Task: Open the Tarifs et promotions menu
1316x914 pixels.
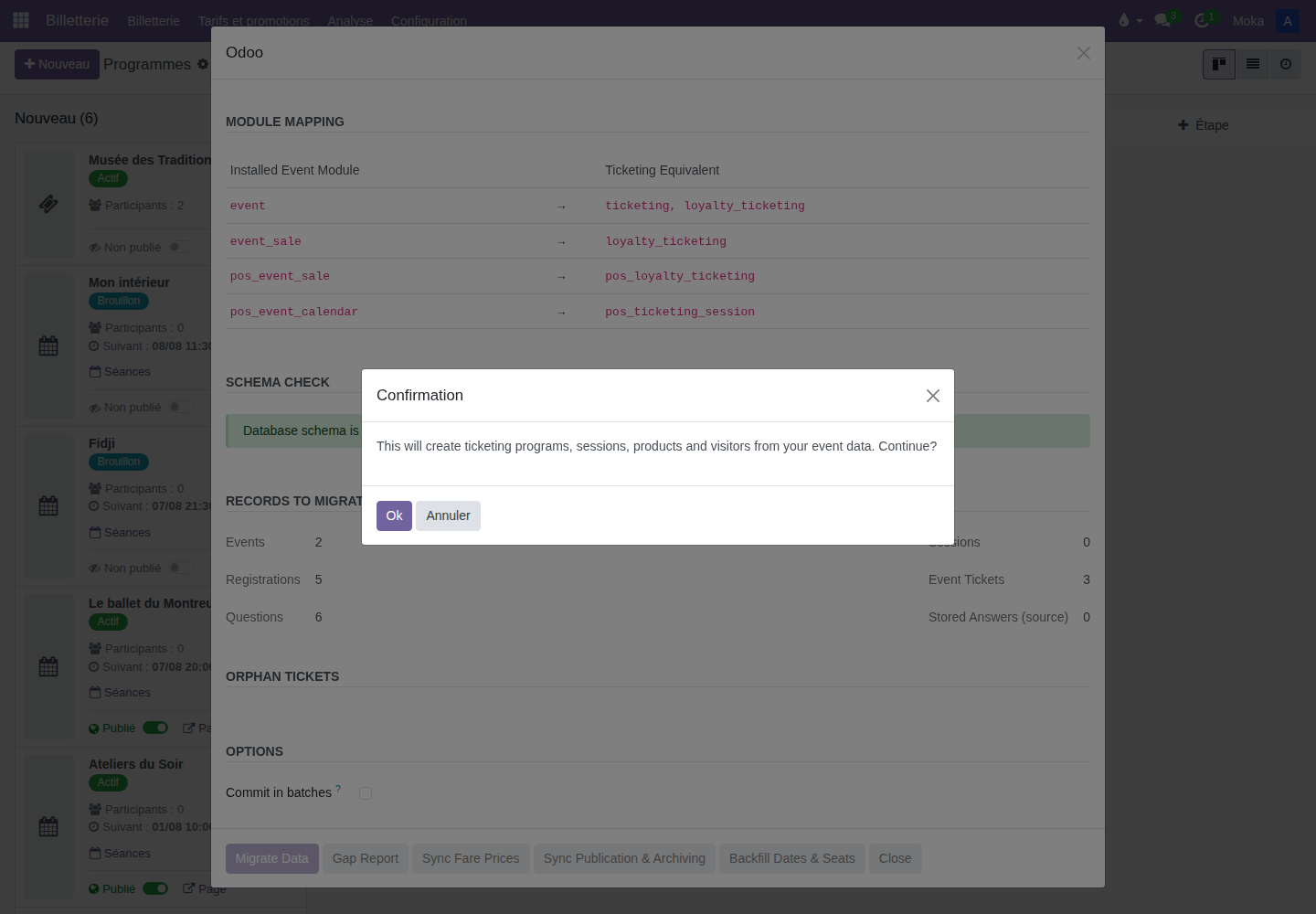Action: coord(254,21)
